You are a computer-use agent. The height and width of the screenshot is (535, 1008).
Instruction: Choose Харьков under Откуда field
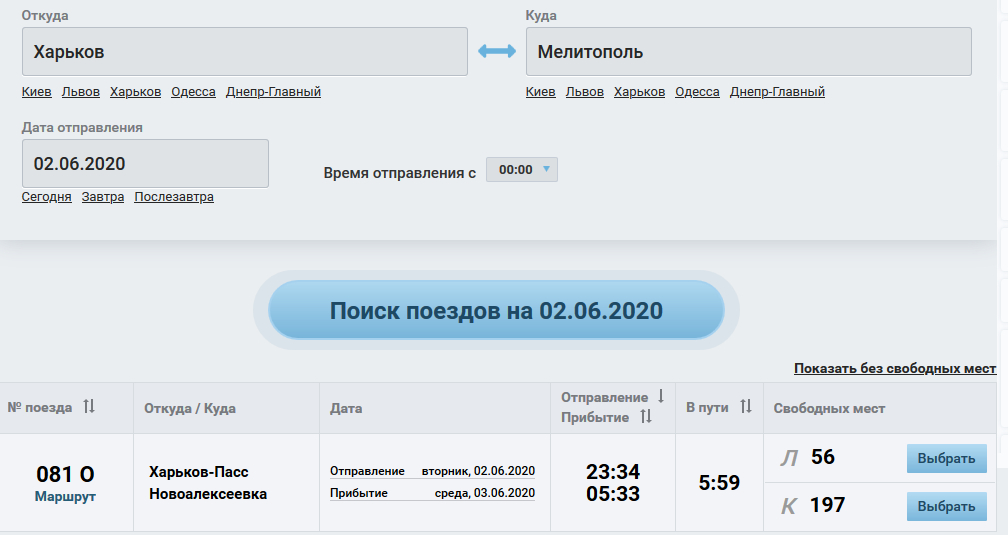136,92
